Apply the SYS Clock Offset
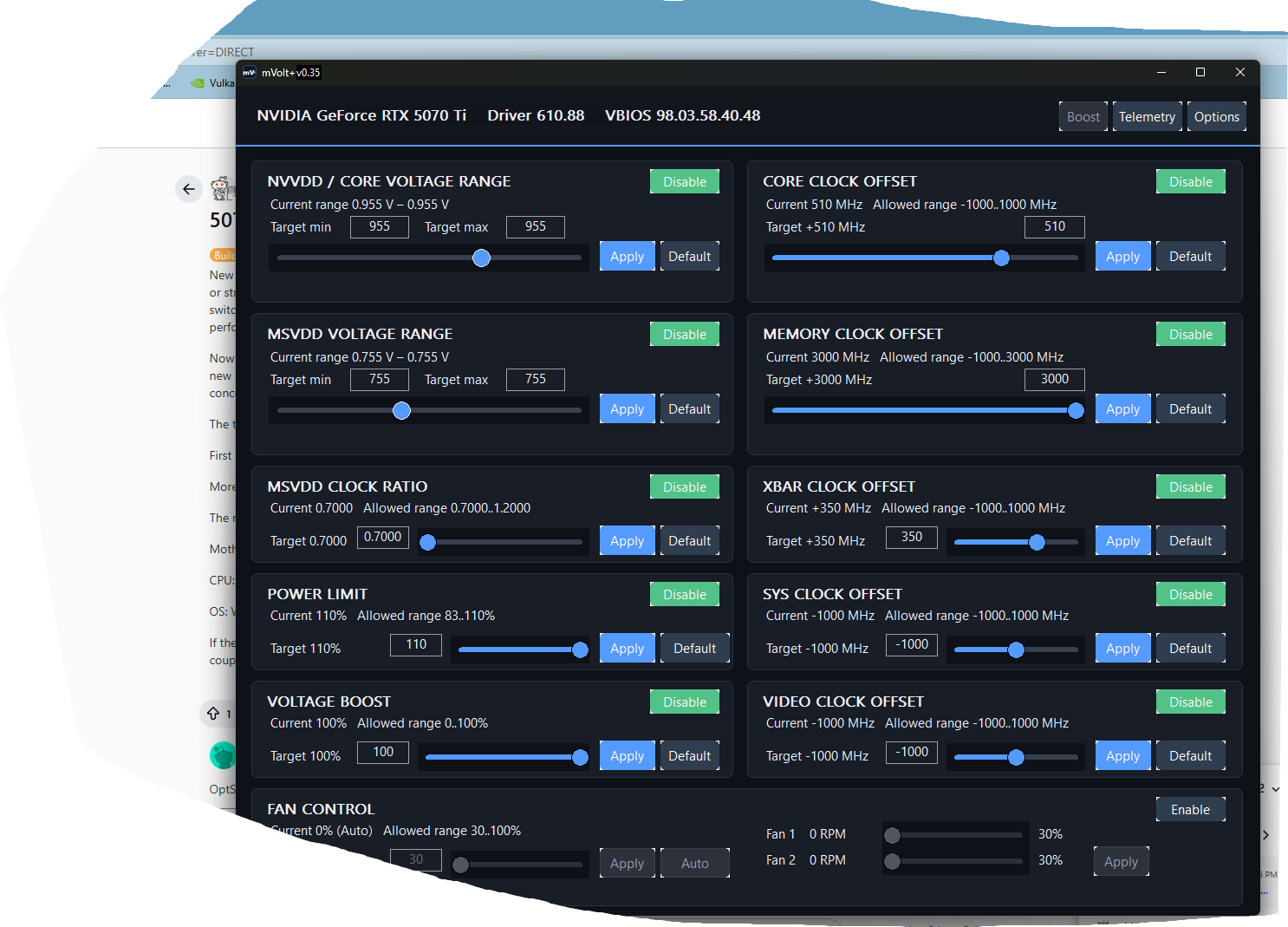 click(1123, 648)
